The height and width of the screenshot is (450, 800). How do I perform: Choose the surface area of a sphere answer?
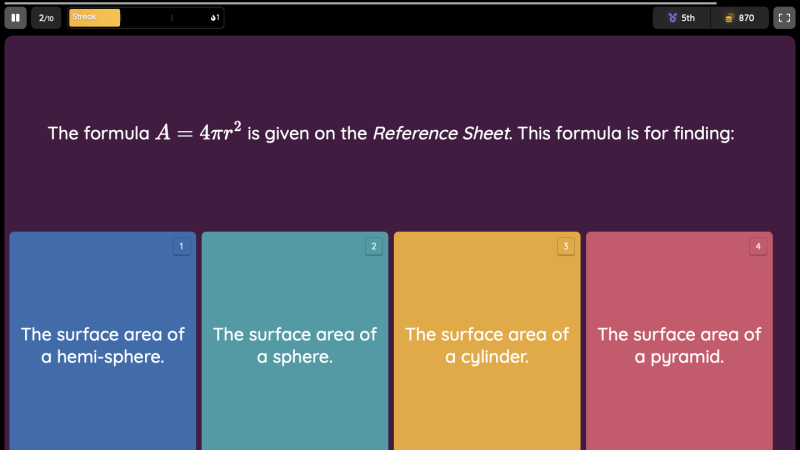tap(295, 341)
